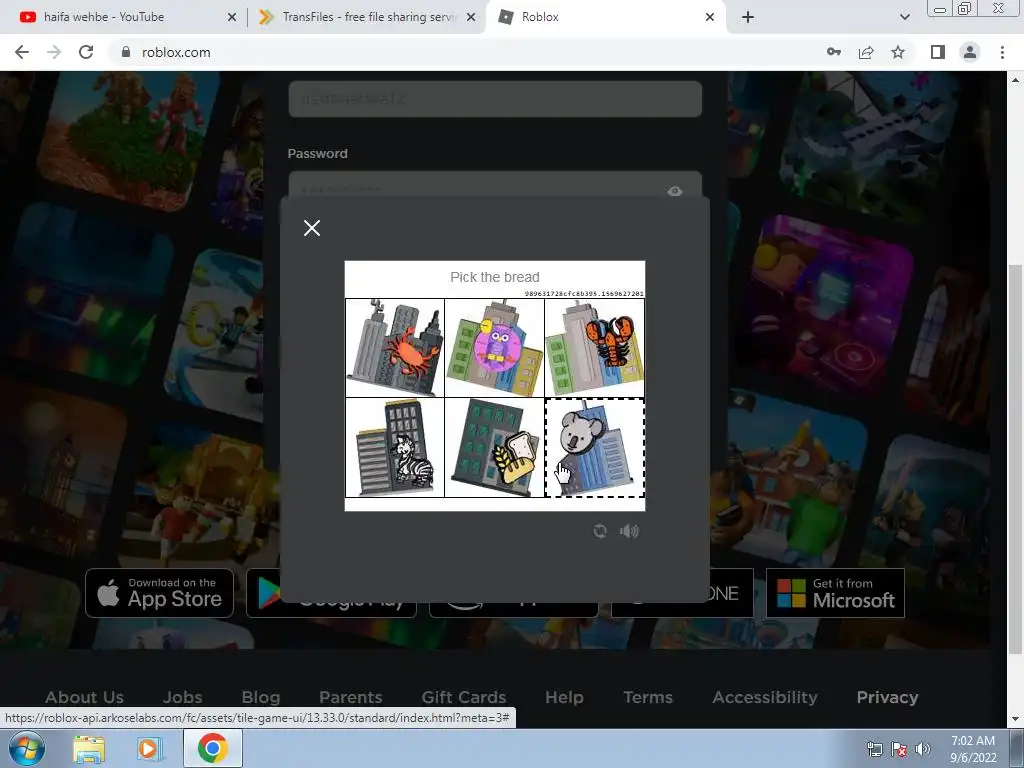Open the Get it from Microsoft badge
Screen dimensions: 1024x768
[x=835, y=593]
